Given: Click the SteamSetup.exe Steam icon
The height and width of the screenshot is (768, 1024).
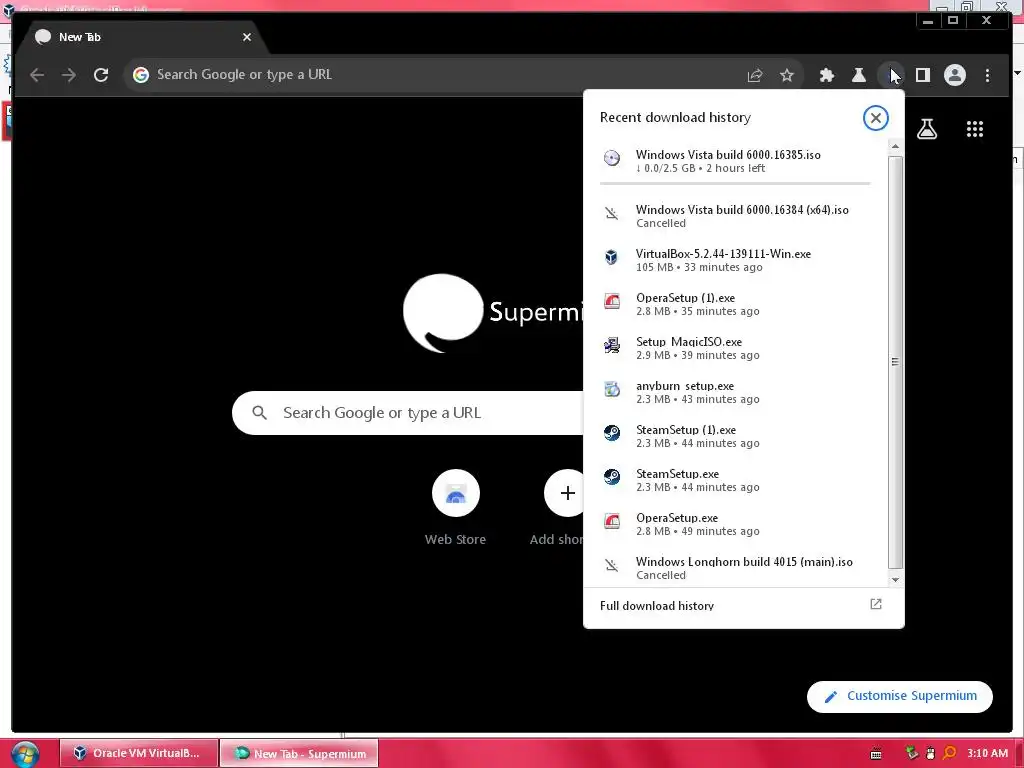Looking at the screenshot, I should tap(611, 477).
